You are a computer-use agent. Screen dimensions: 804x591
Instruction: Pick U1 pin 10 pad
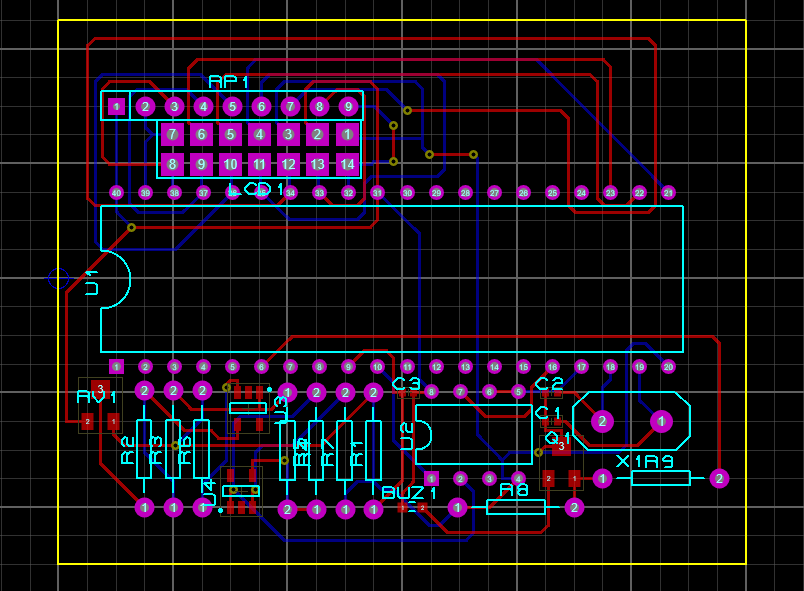pos(377,366)
